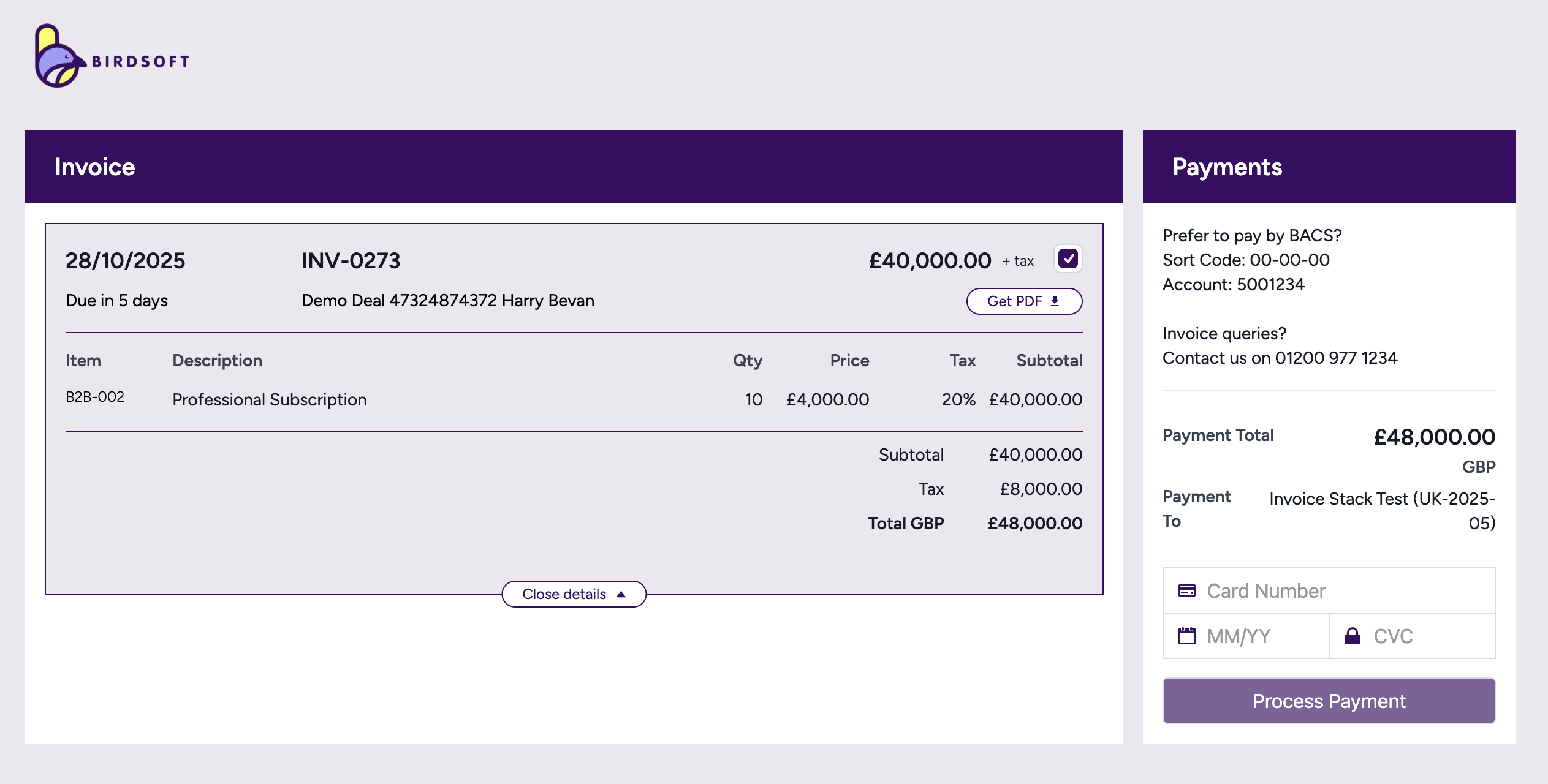The height and width of the screenshot is (784, 1548).
Task: Click the credit card icon in Card Number field
Action: 1187,590
